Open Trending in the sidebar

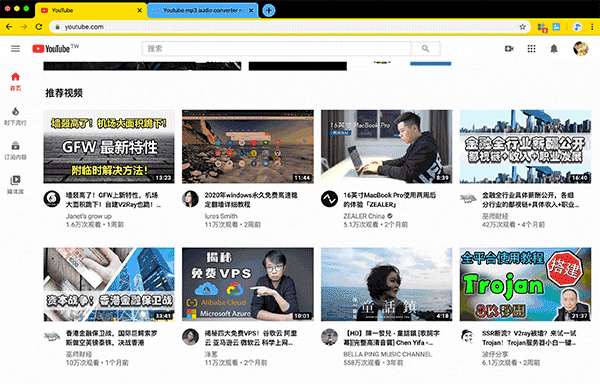click(x=15, y=116)
